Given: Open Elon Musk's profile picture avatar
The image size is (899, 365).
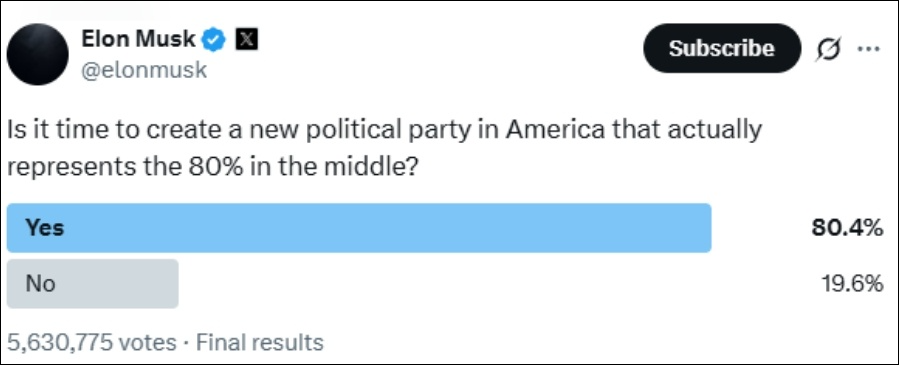Looking at the screenshot, I should pyautogui.click(x=38, y=54).
